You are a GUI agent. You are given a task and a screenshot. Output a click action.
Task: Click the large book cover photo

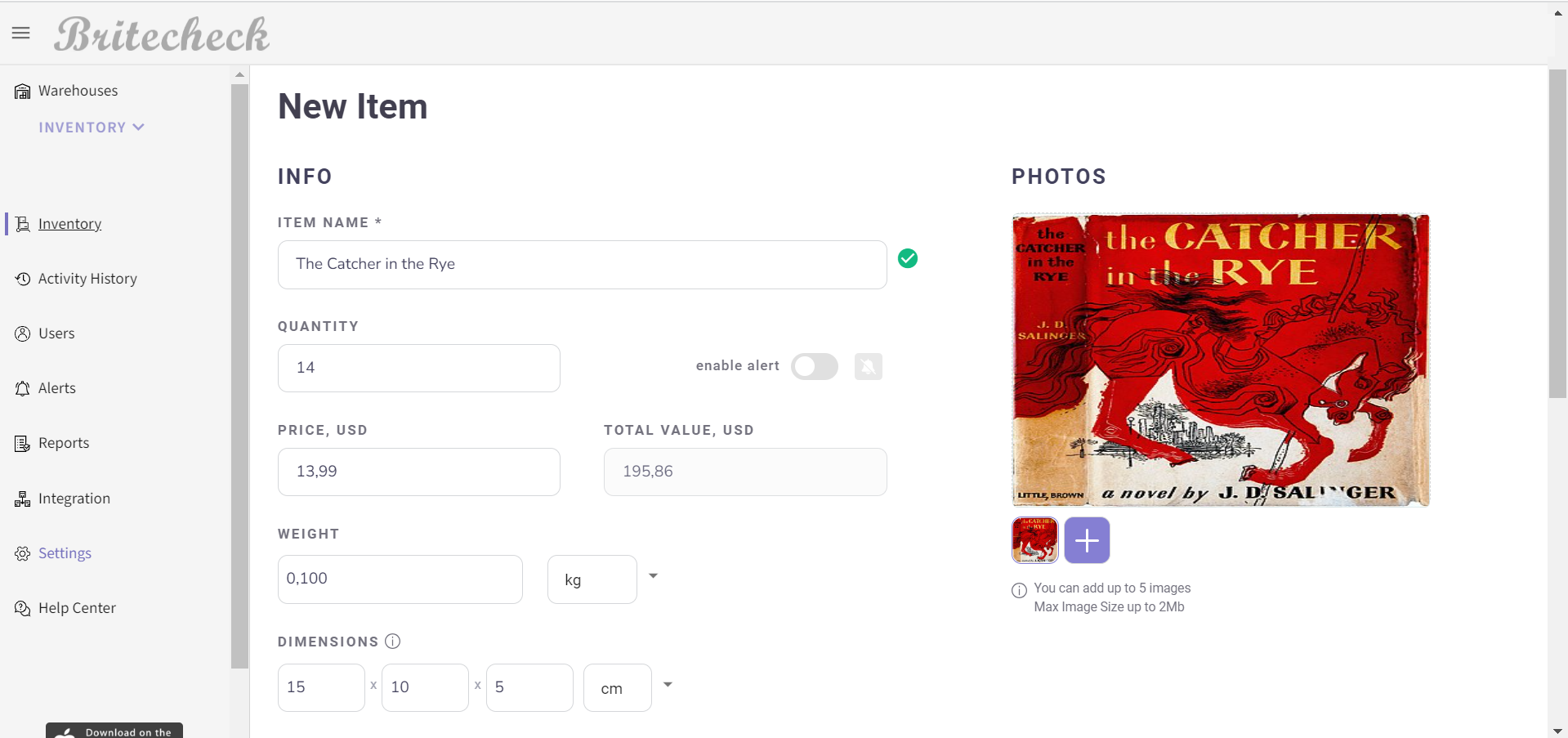(1221, 360)
